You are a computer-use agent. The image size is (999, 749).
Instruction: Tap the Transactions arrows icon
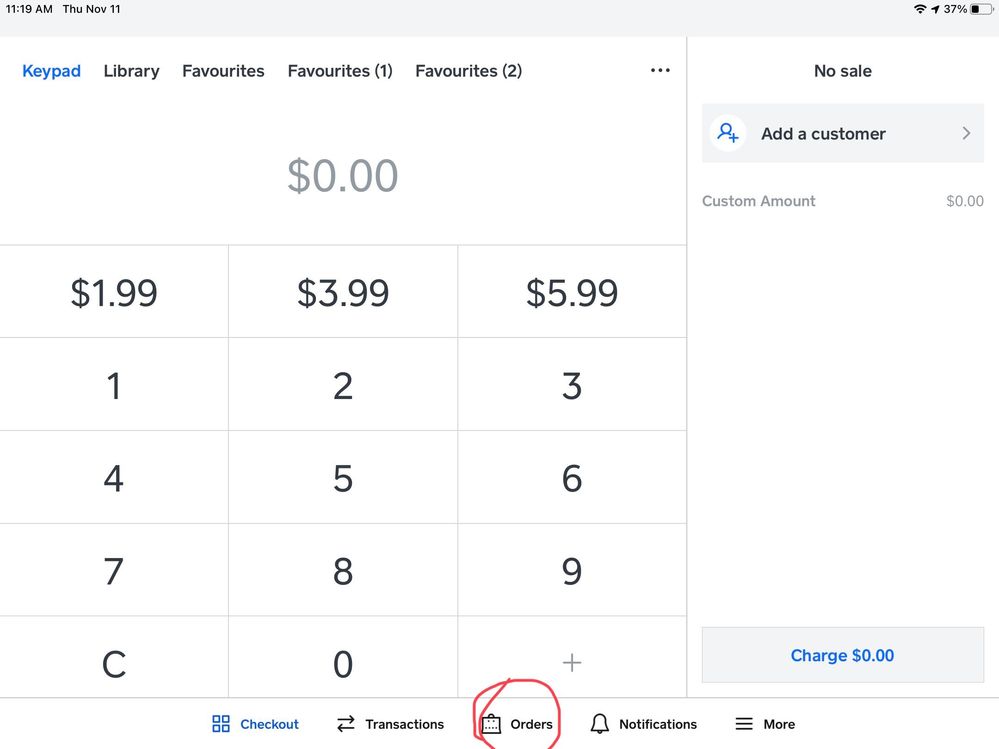346,724
